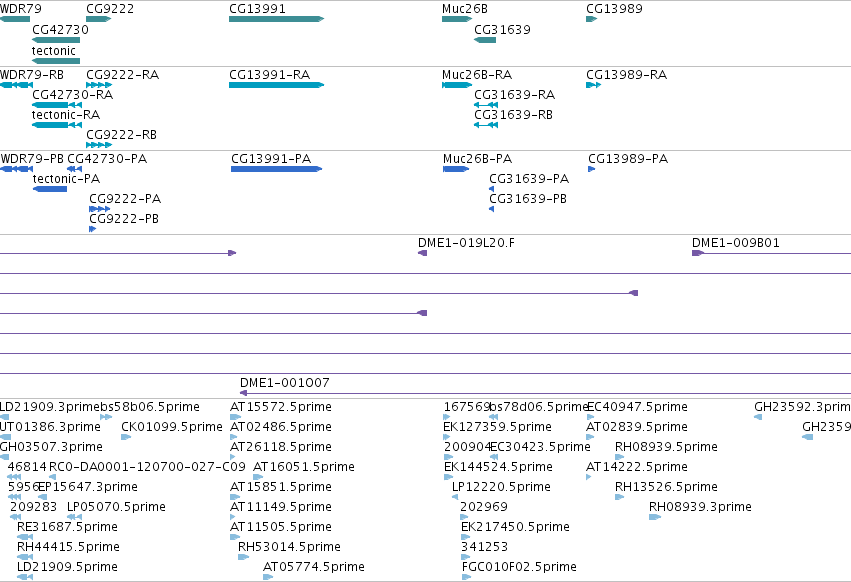Open EST AT26118.5prime label
851x582 pixels.
click(x=281, y=447)
